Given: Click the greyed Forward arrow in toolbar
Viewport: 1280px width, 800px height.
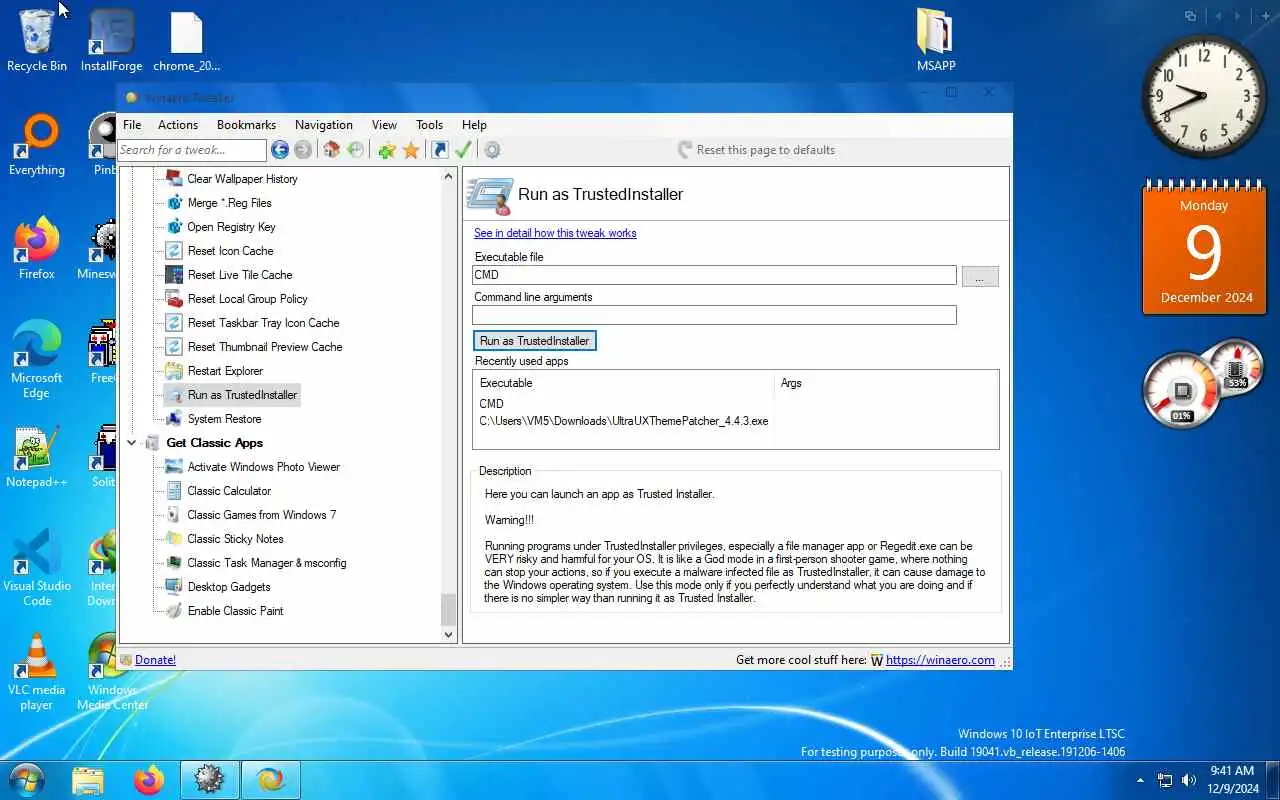Looking at the screenshot, I should pyautogui.click(x=303, y=150).
